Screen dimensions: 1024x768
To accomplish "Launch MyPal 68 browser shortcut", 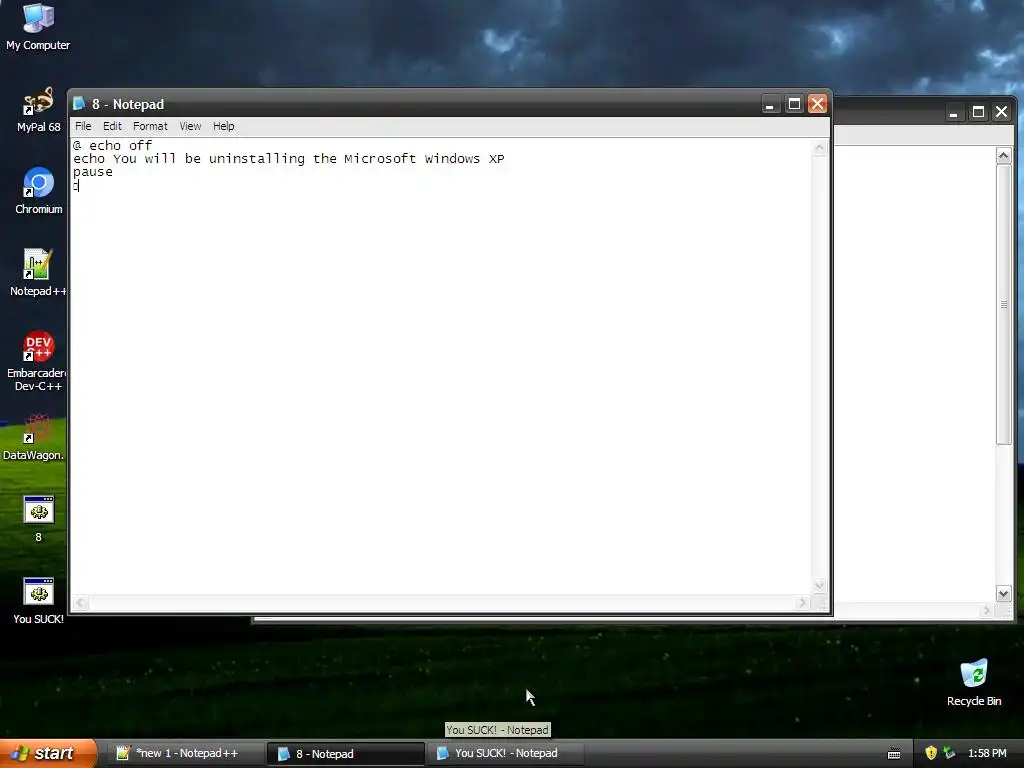I will pos(38,110).
